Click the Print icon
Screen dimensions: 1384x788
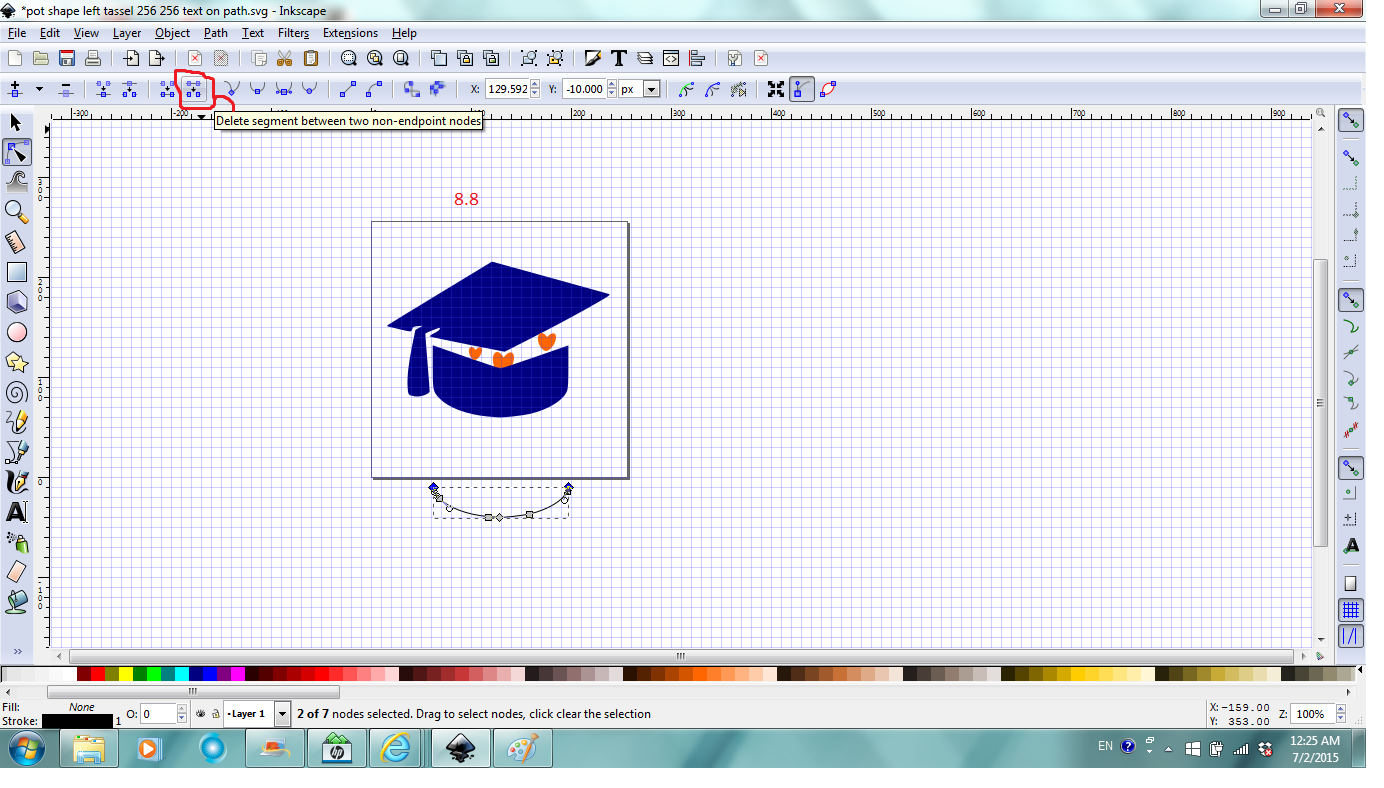[x=92, y=58]
